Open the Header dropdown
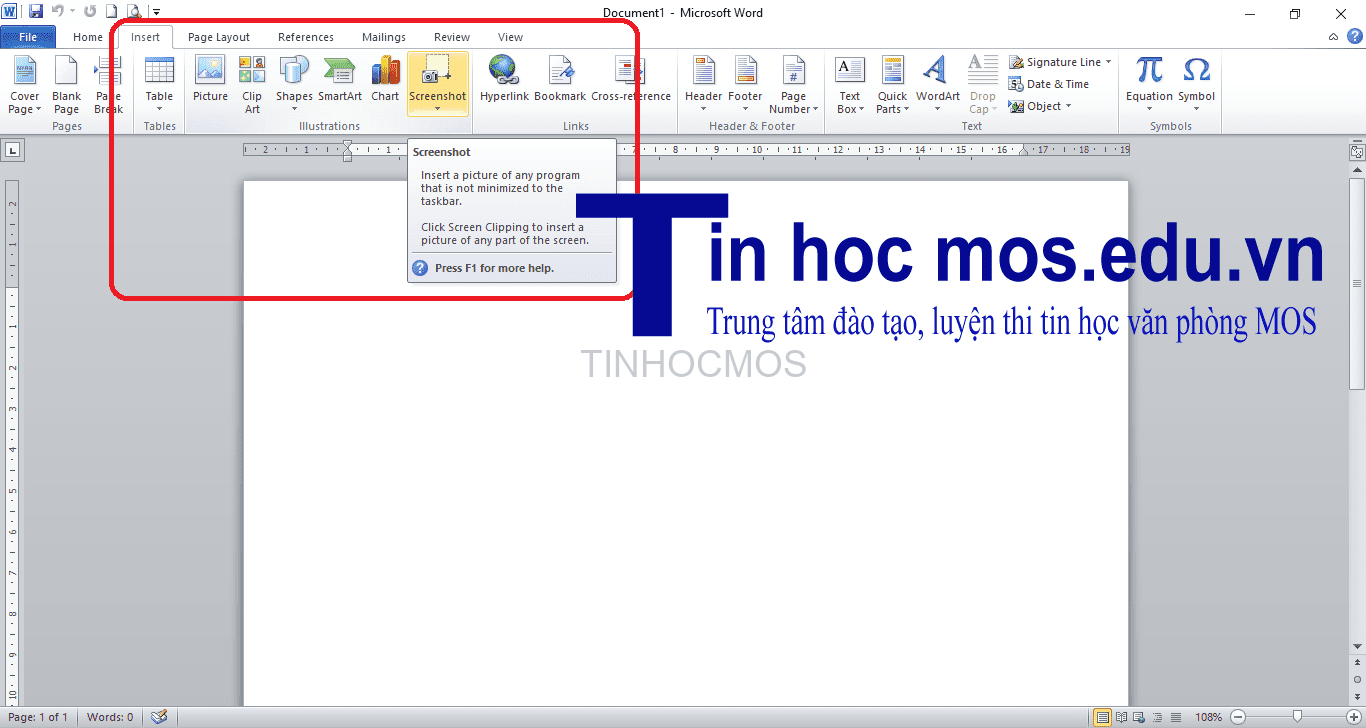The height and width of the screenshot is (728, 1366). 703,85
